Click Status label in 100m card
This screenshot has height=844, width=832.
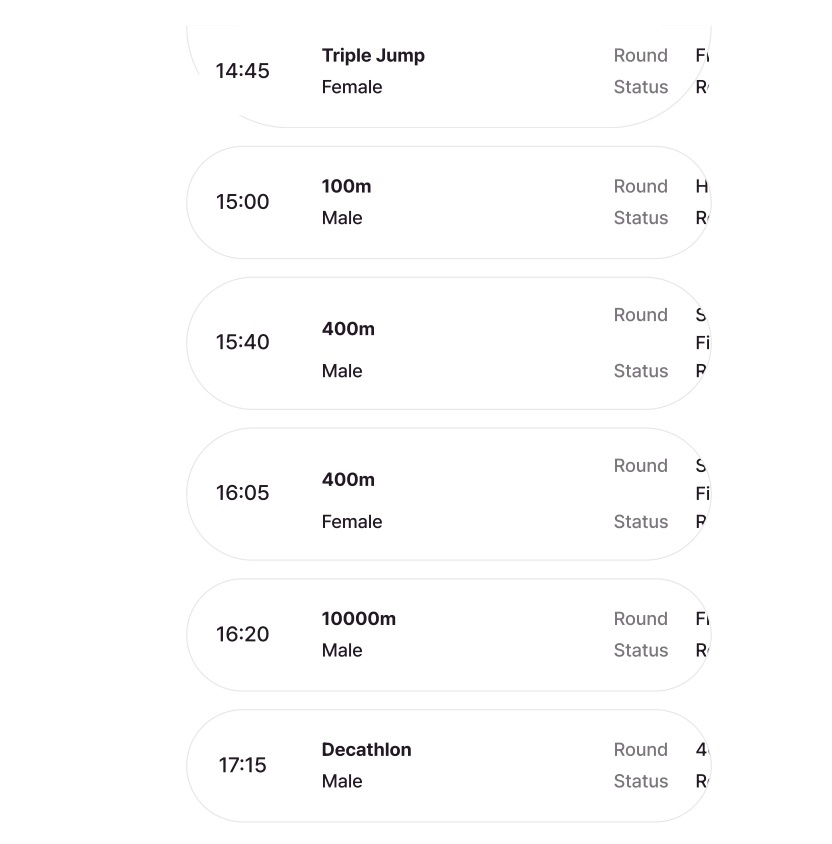[x=640, y=218]
